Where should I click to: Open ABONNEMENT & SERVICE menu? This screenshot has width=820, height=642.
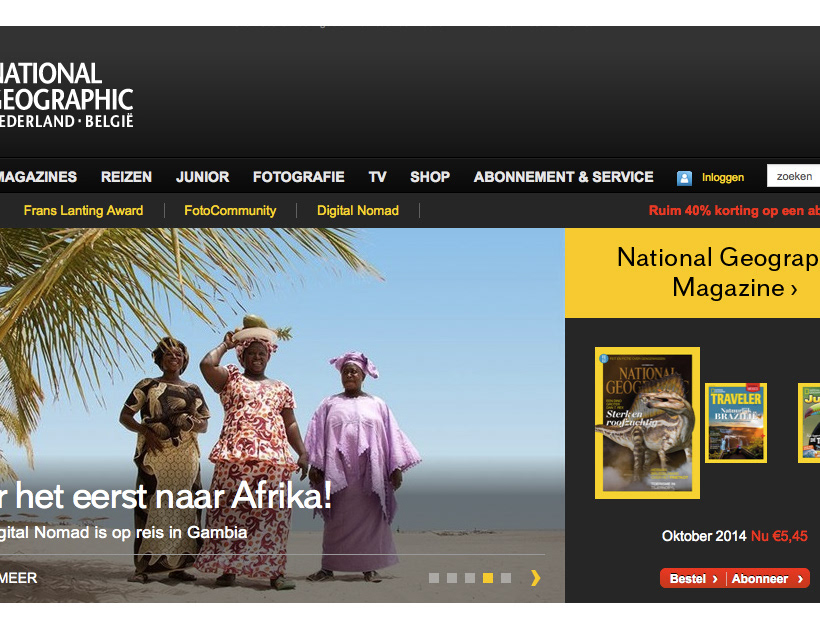coord(563,177)
